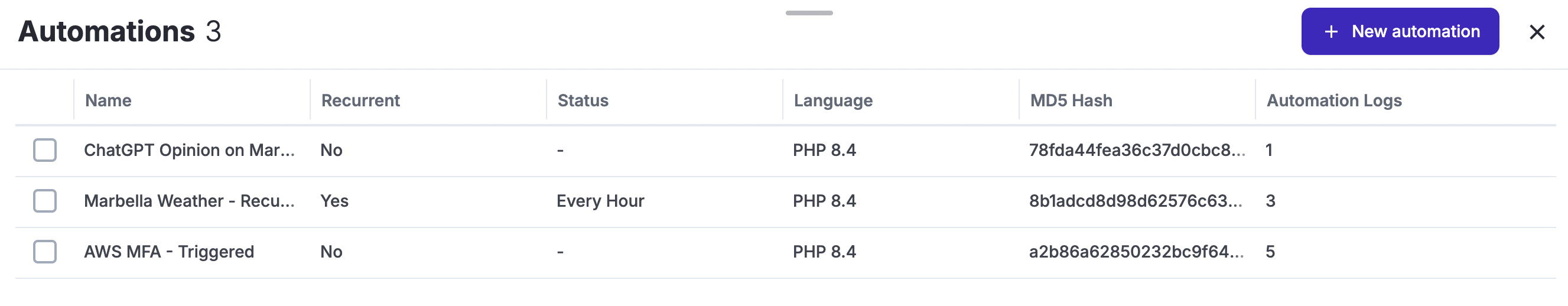Grab the drag handle at panel top

809,13
